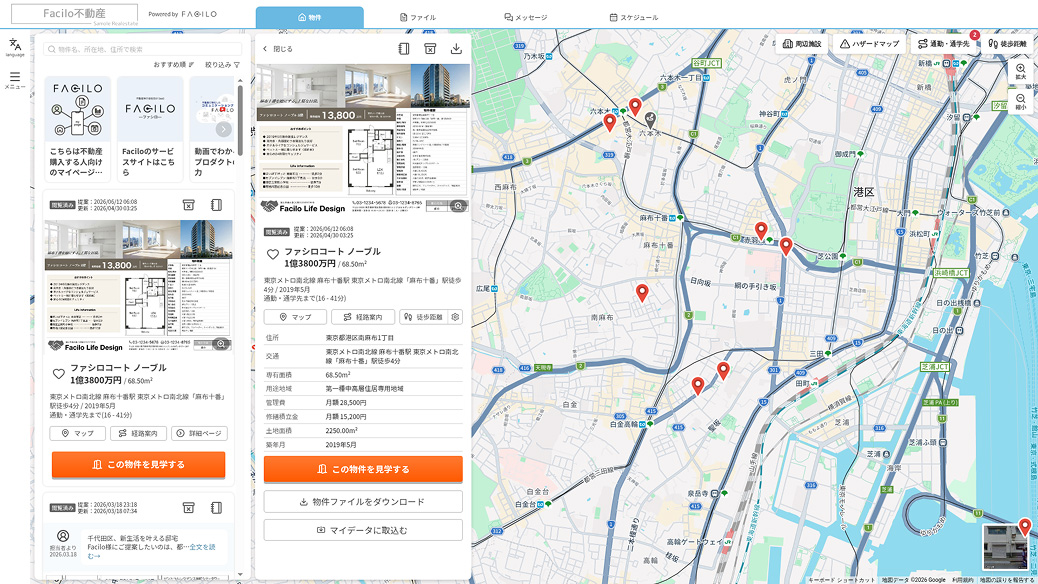Image resolution: width=1038 pixels, height=584 pixels.
Task: Magnify the flyer with zoom icon in detail panel
Action: point(457,207)
